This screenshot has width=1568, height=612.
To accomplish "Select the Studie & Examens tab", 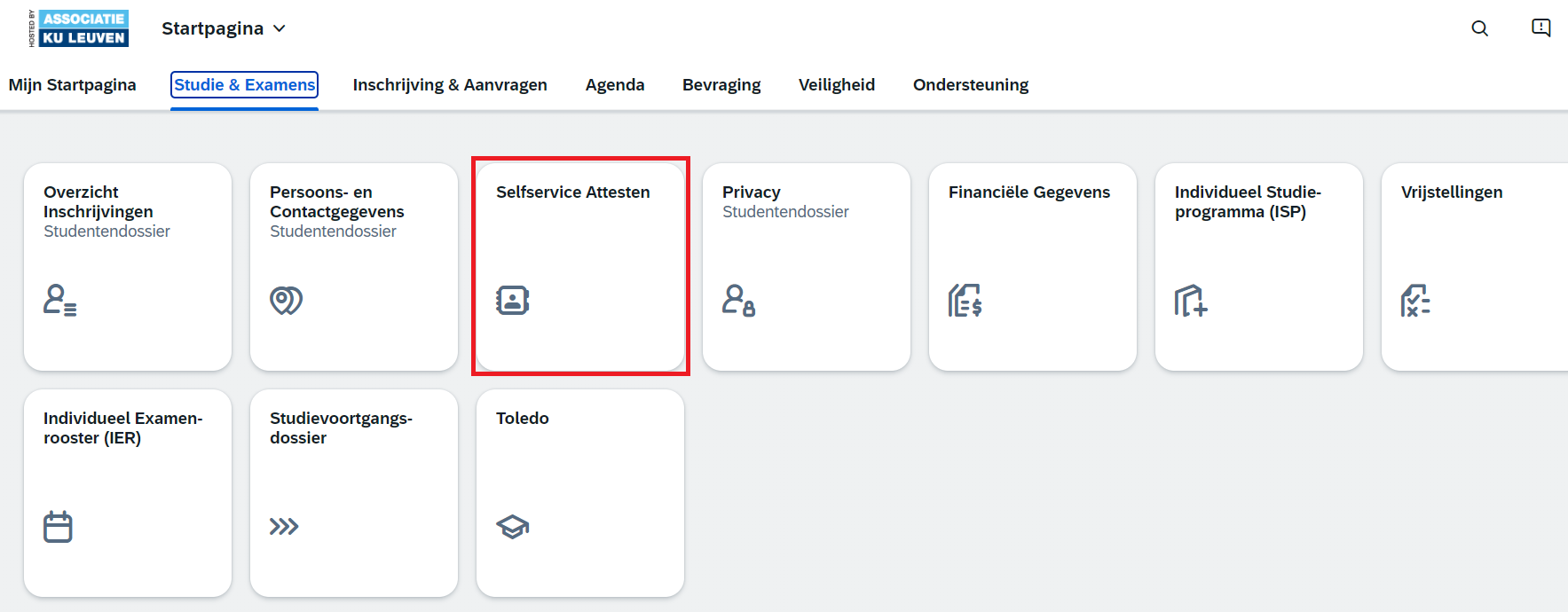I will 244,85.
